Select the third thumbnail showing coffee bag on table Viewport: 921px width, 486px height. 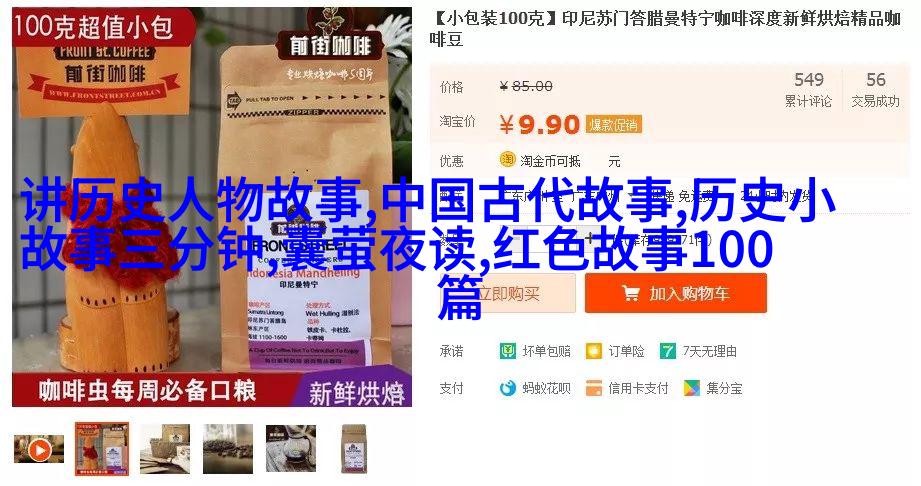(165, 449)
